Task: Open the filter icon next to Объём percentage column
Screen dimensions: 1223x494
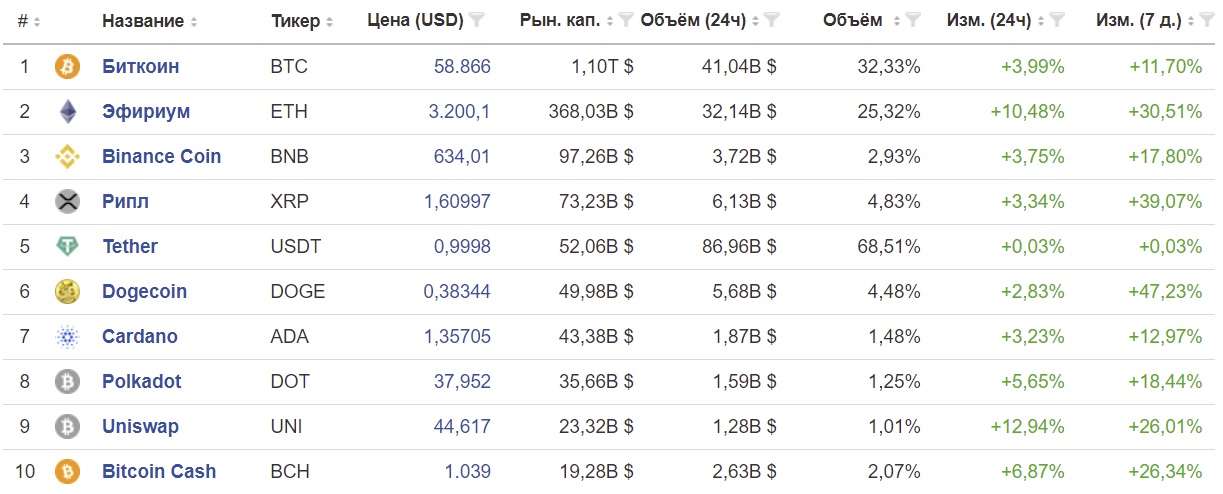Action: point(913,20)
